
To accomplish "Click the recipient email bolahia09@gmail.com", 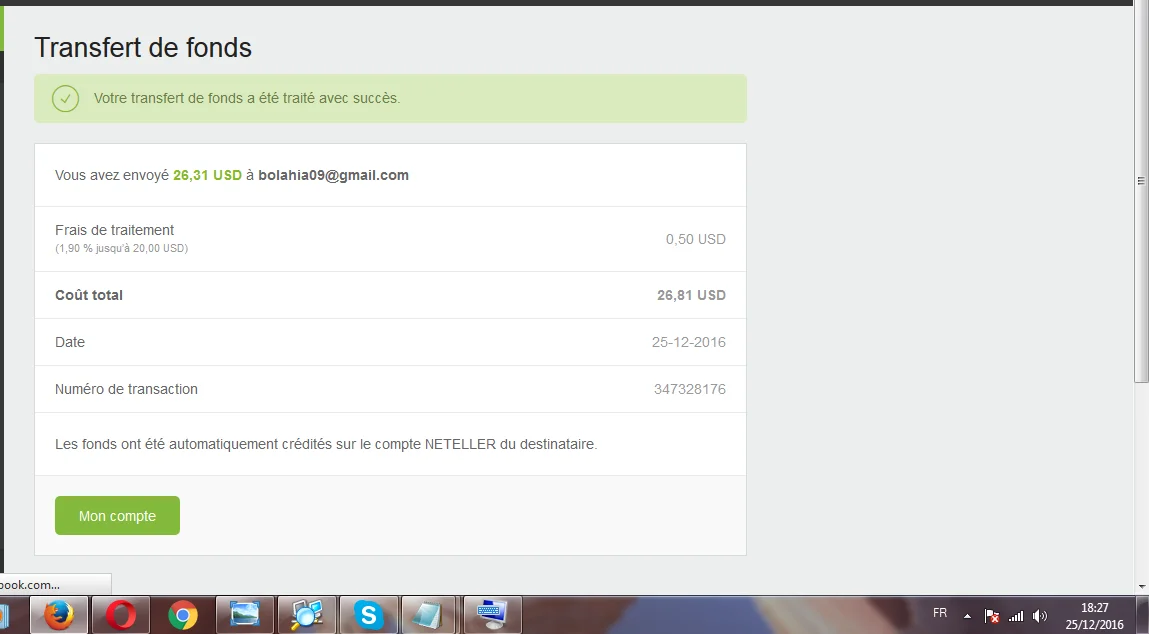I will point(333,175).
